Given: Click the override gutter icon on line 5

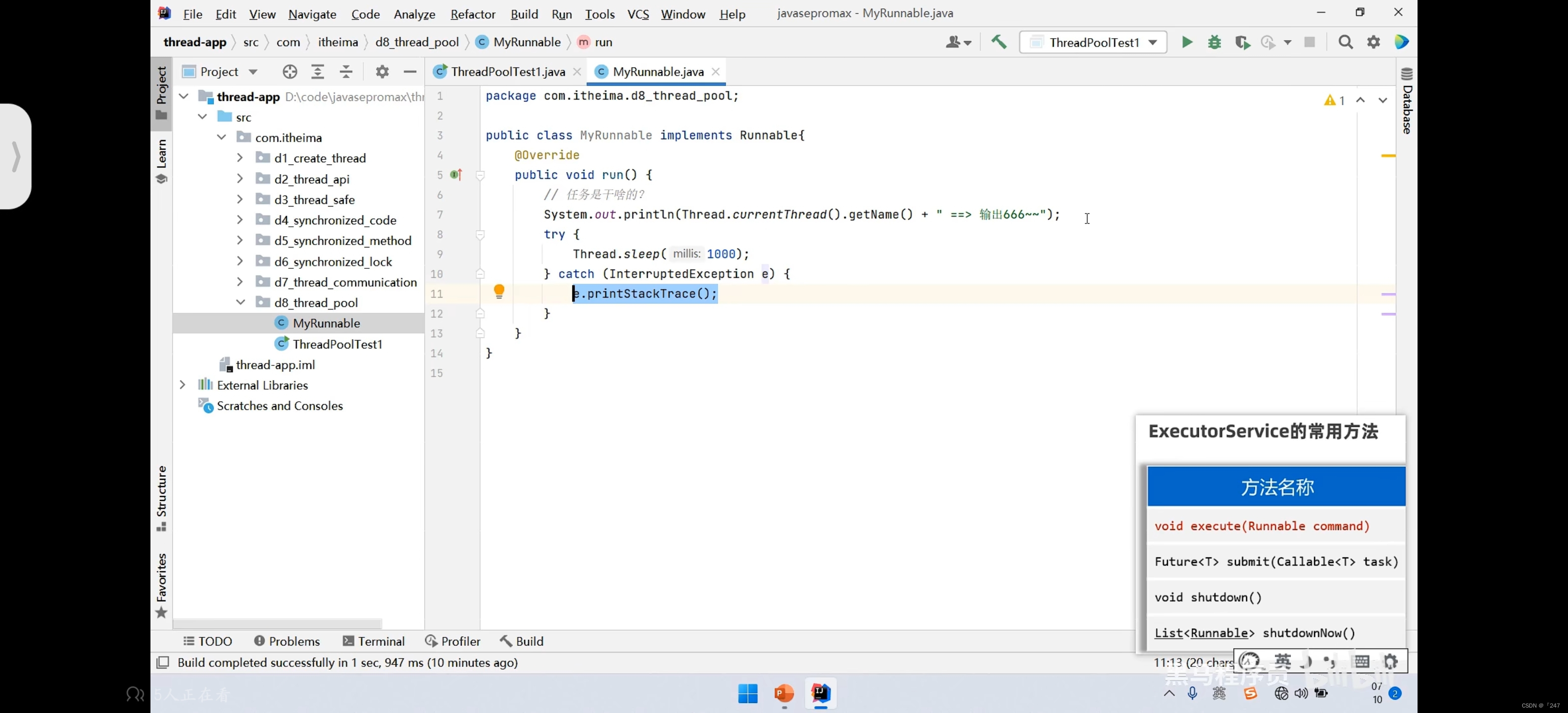Looking at the screenshot, I should (x=456, y=175).
